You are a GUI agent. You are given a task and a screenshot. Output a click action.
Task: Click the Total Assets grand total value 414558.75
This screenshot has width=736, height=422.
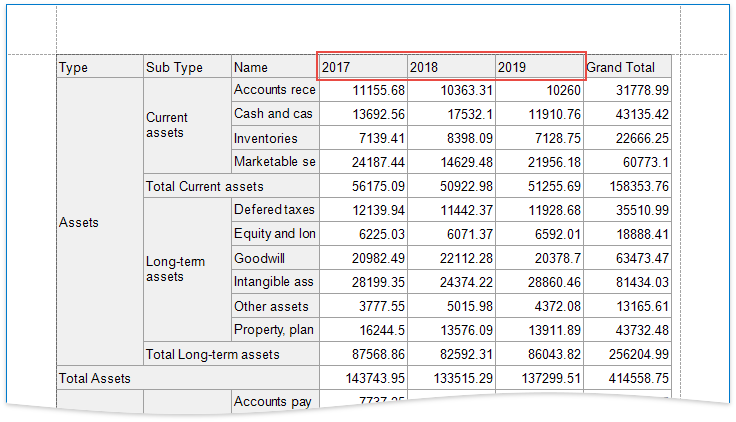tap(627, 378)
